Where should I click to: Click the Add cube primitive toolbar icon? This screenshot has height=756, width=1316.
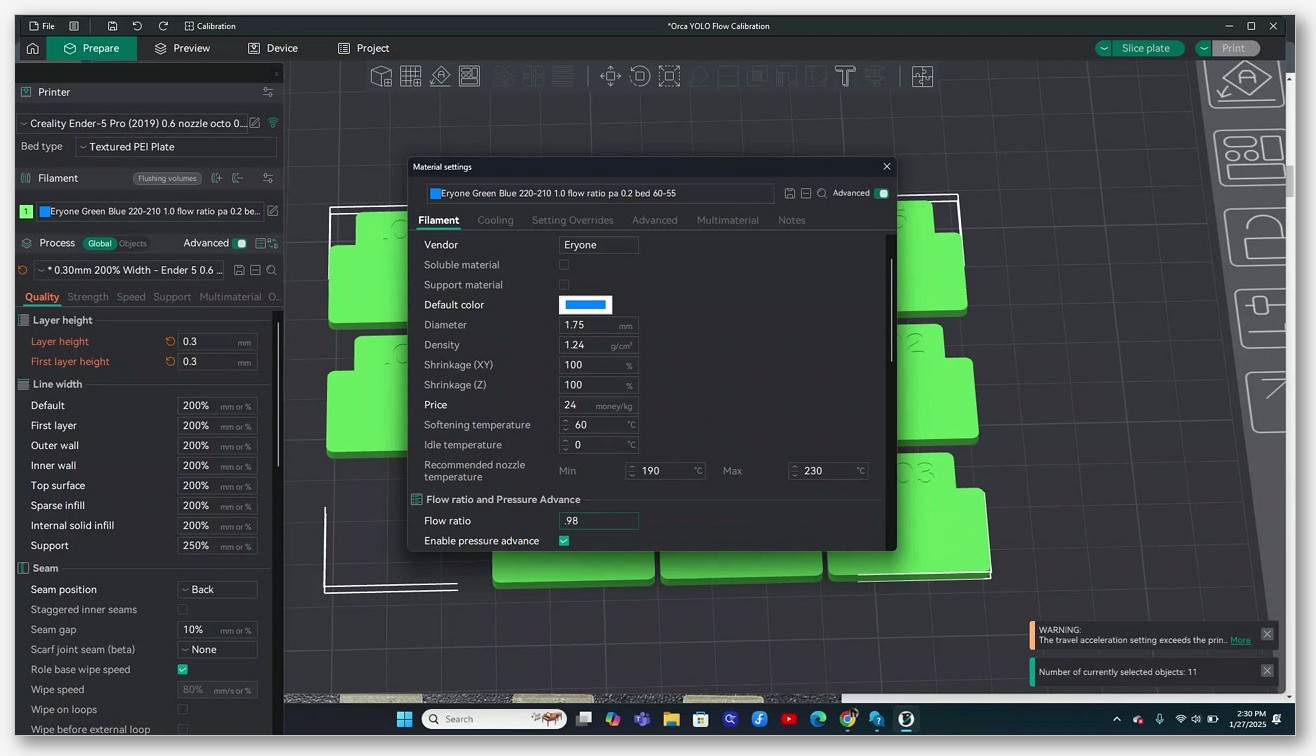click(381, 76)
